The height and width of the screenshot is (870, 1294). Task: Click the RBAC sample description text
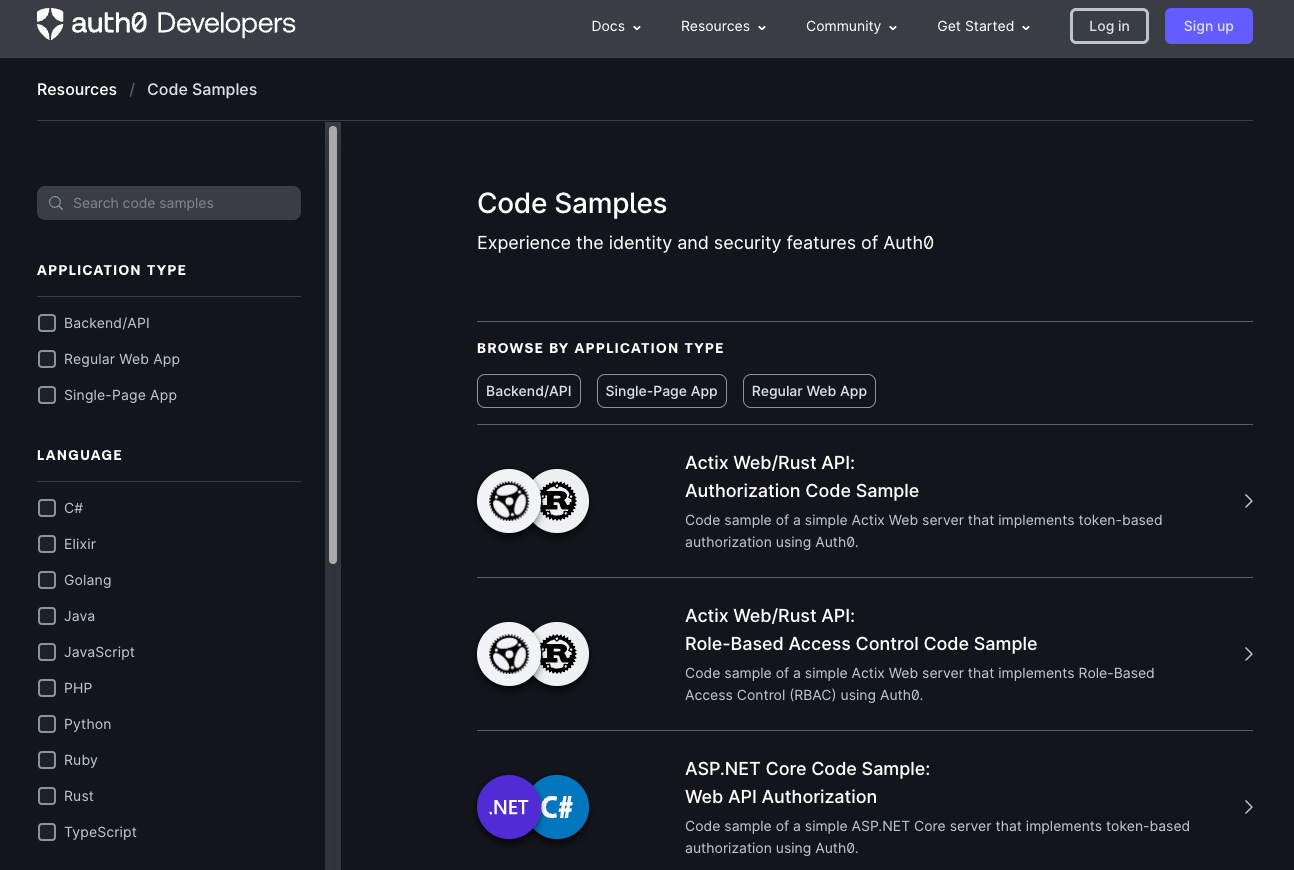coord(920,684)
